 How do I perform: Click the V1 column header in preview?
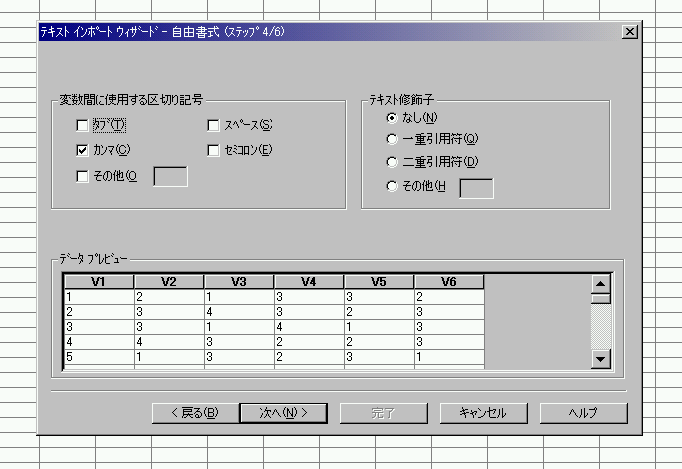coord(98,282)
